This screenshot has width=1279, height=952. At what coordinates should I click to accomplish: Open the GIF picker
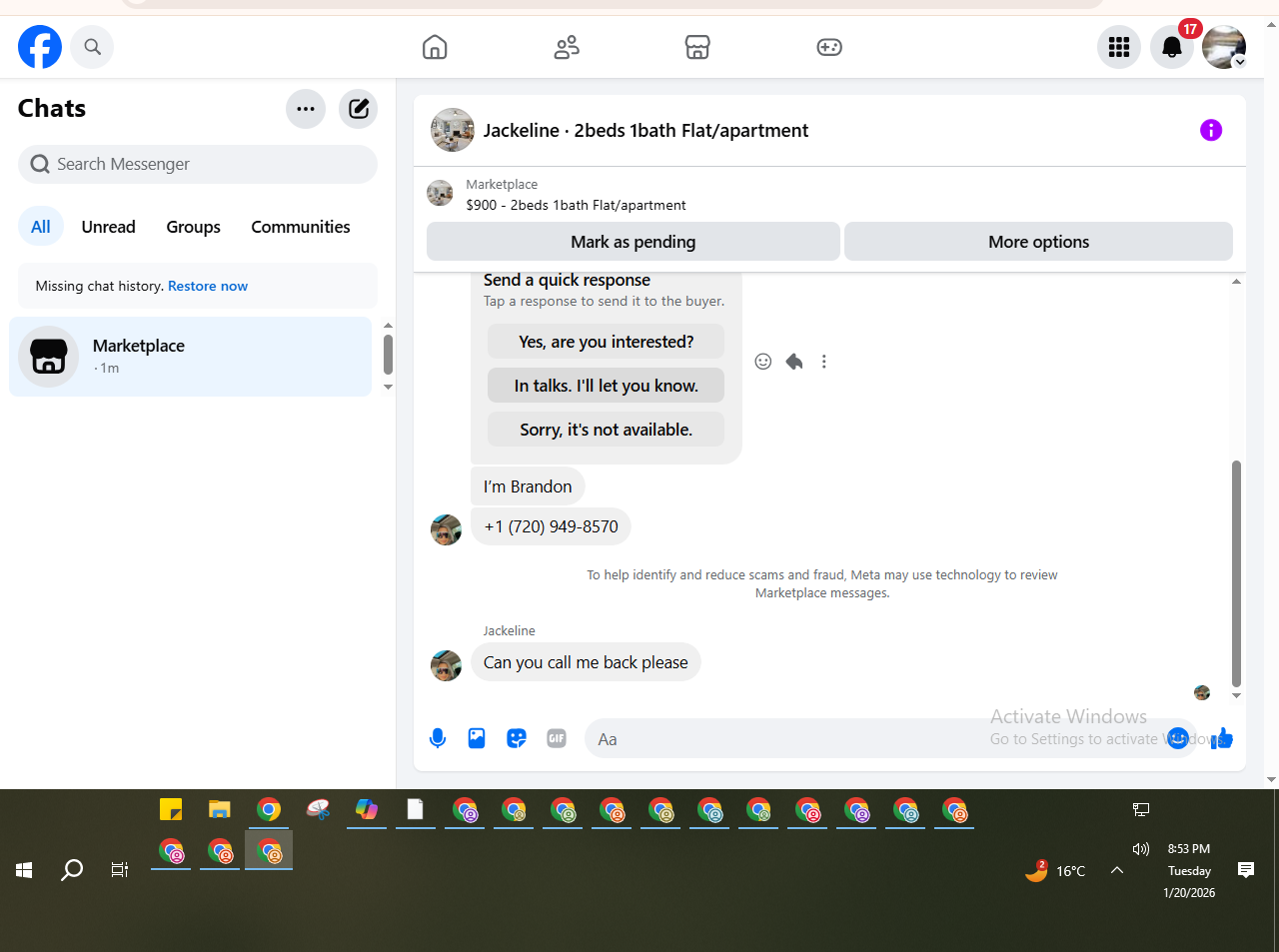557,738
